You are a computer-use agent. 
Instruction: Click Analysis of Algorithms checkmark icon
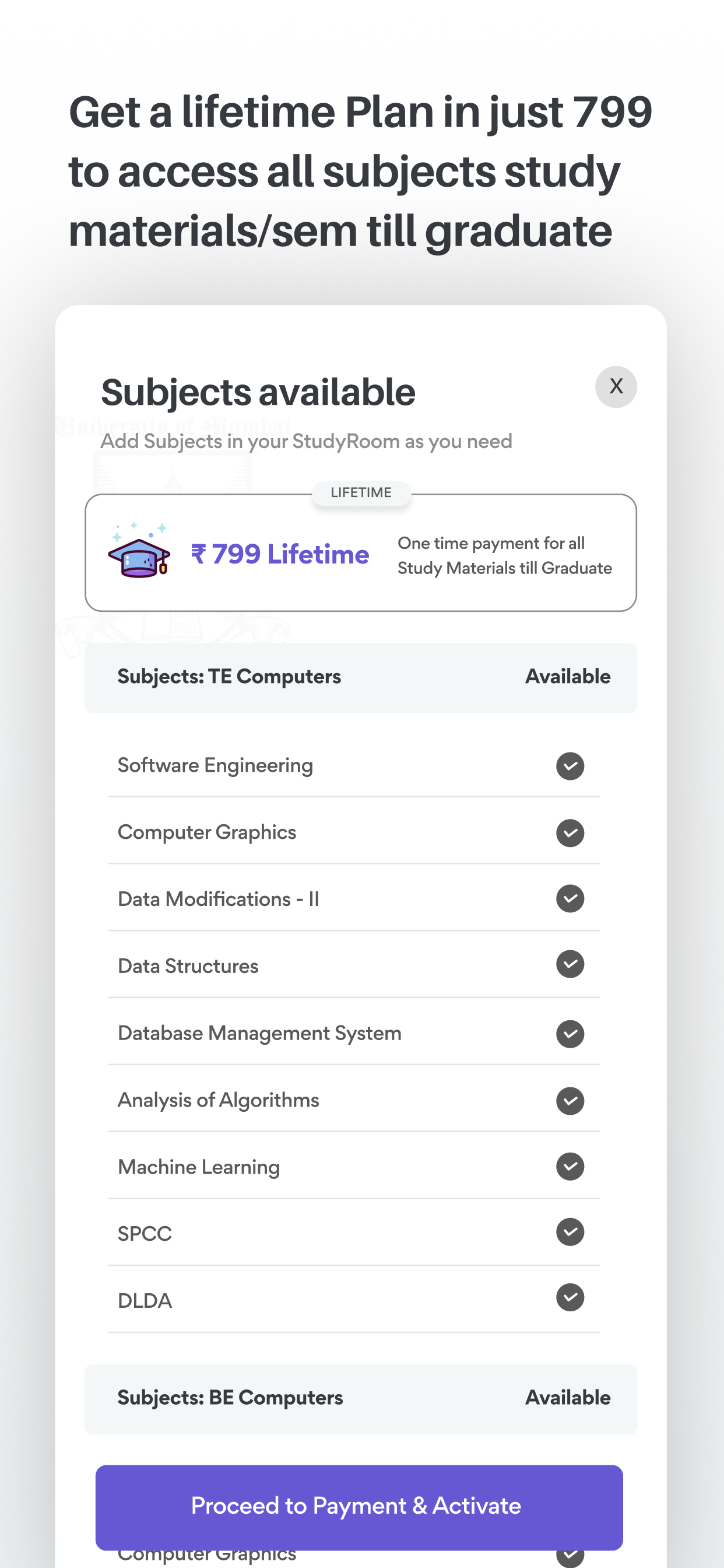click(570, 1101)
